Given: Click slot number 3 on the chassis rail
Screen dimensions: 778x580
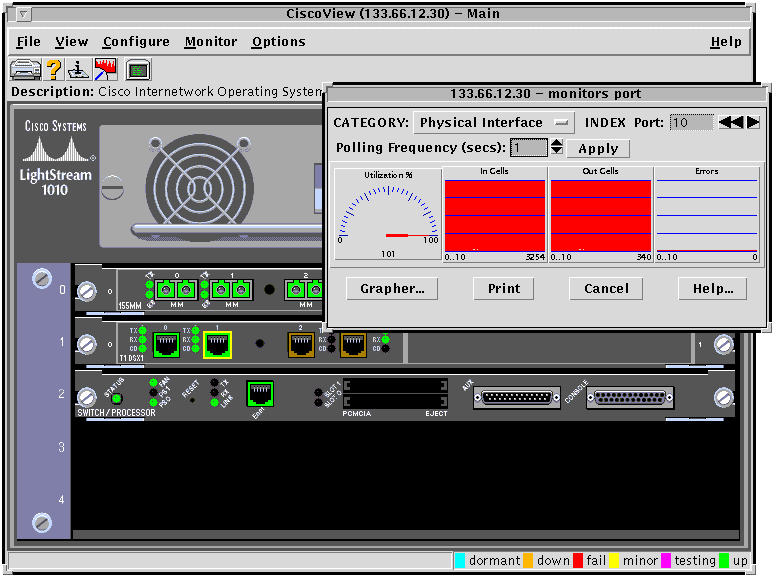Looking at the screenshot, I should (x=61, y=447).
